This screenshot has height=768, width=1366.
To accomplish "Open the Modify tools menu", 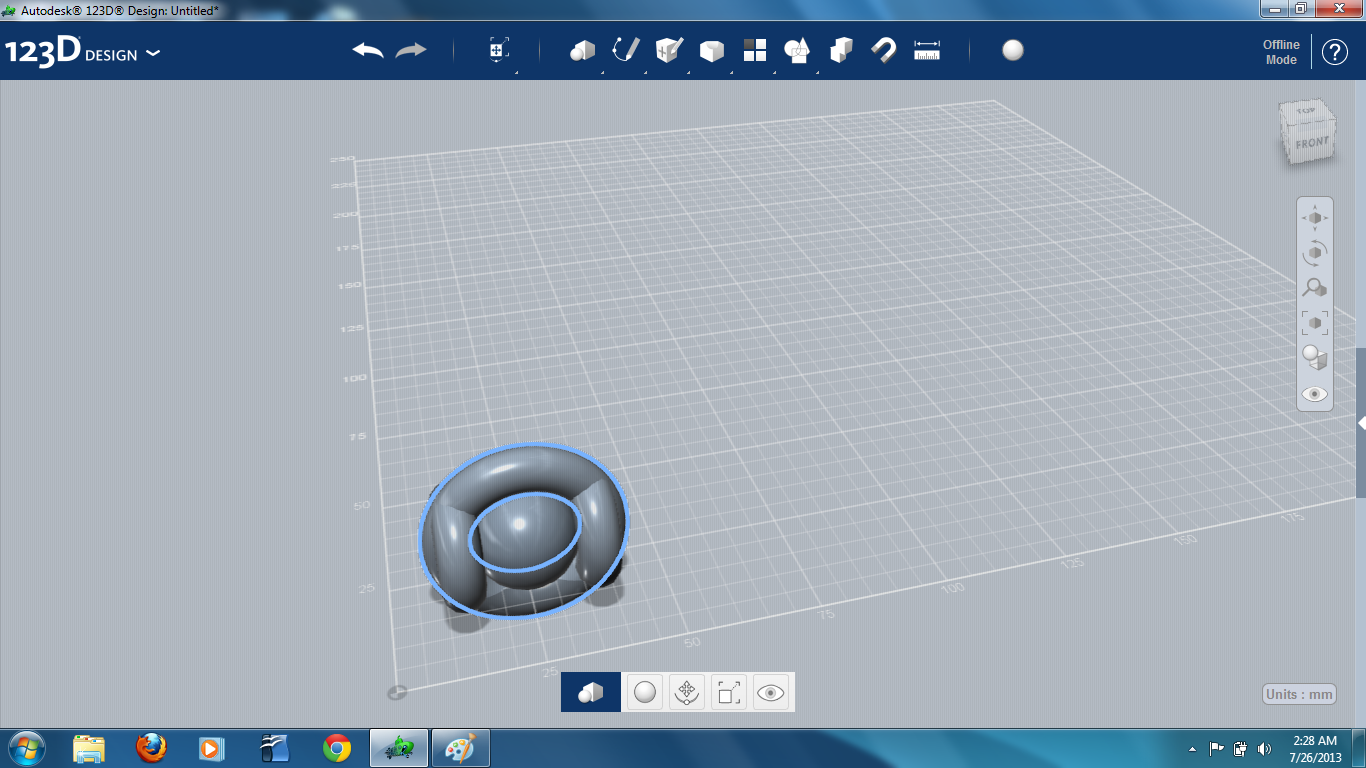I will point(712,51).
